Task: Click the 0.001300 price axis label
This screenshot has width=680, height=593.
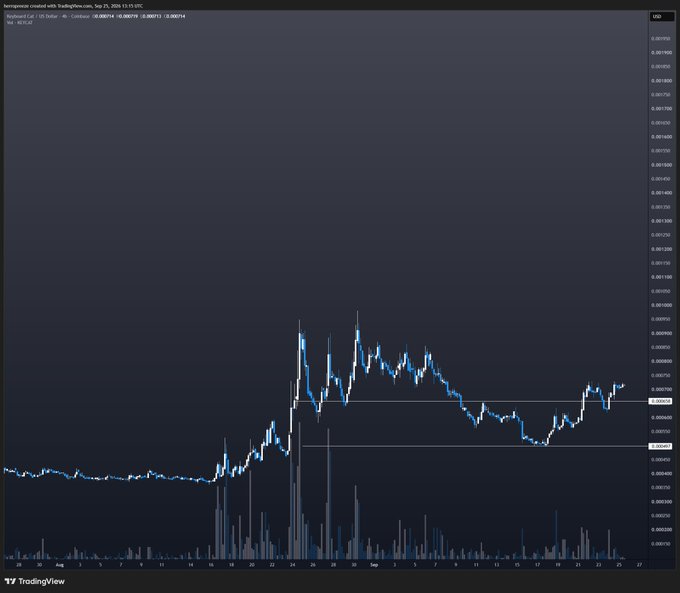Action: click(x=661, y=221)
